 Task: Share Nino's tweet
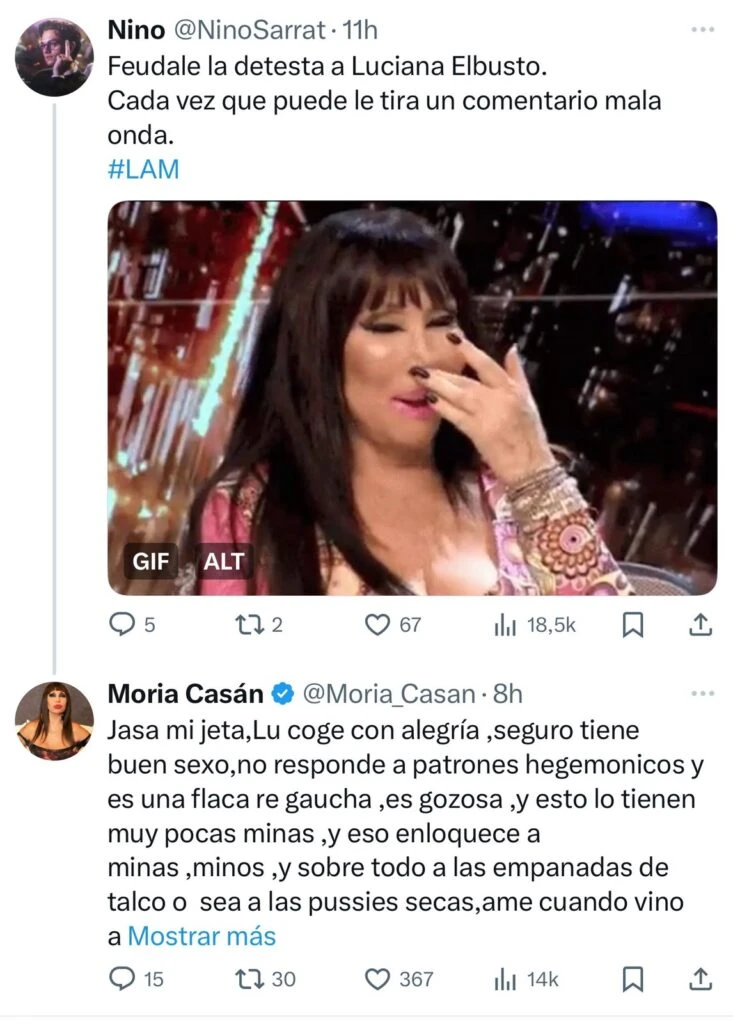(701, 625)
